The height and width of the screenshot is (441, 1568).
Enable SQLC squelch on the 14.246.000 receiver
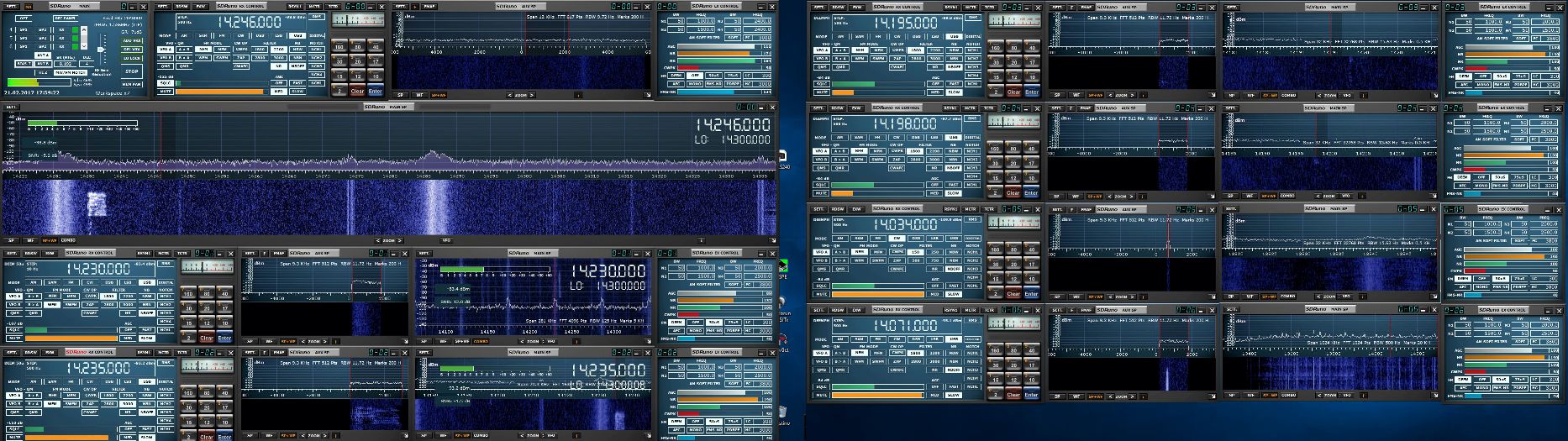pos(166,83)
